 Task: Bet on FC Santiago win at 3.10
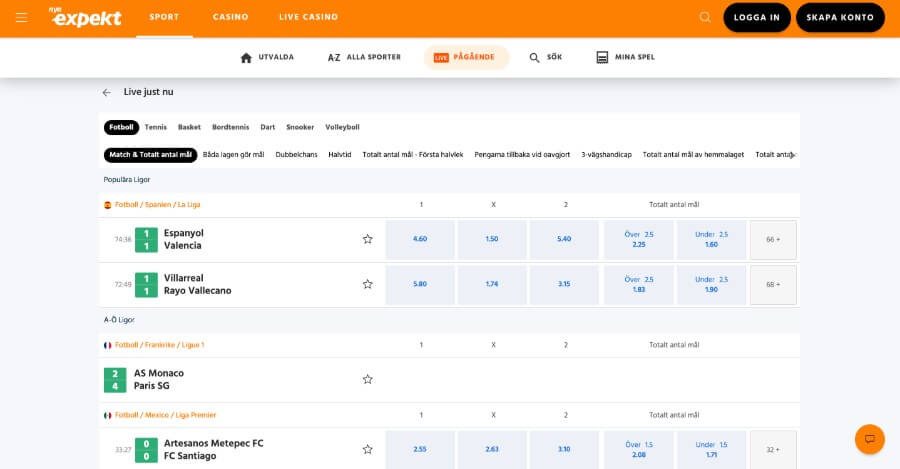(x=564, y=449)
